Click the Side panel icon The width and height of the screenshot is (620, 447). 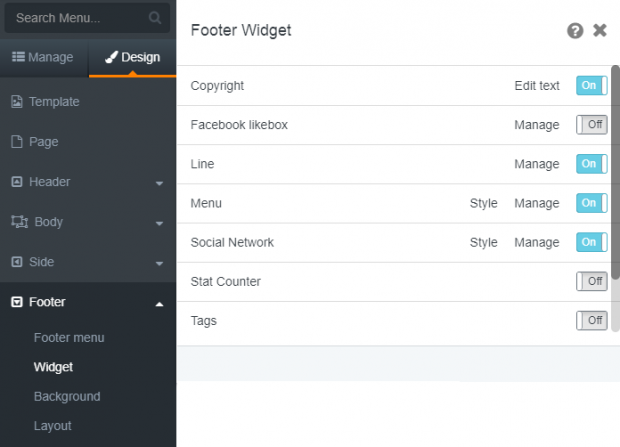point(17,261)
